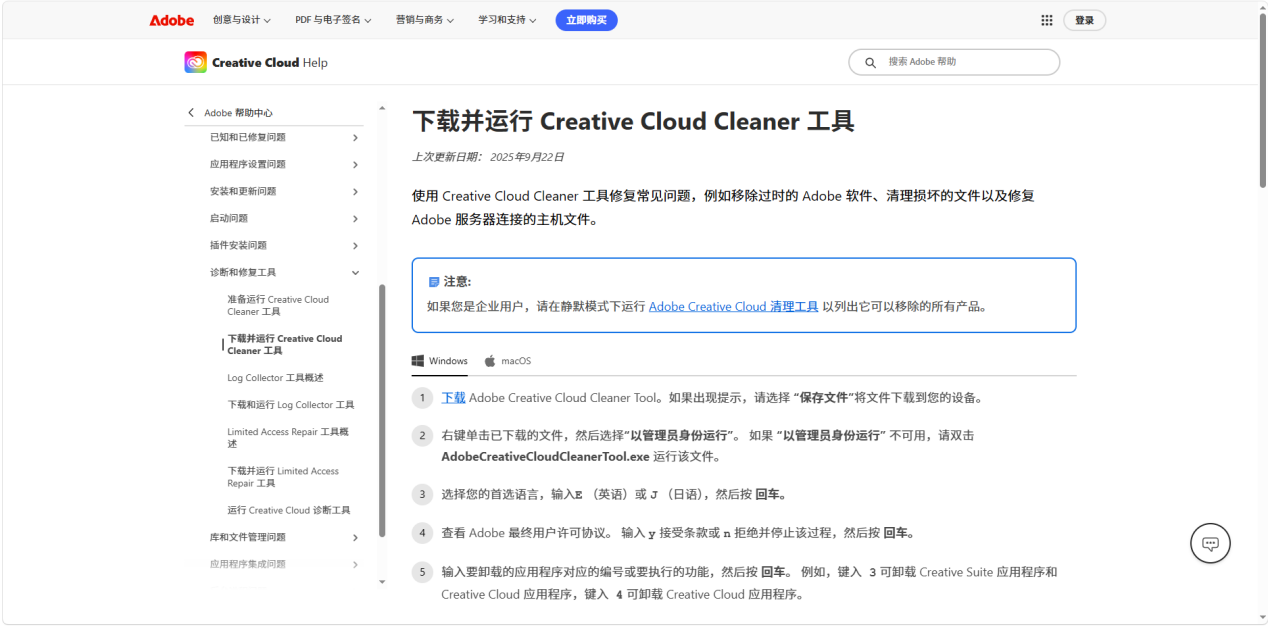
Task: Open the PDF 与电子签名 menu
Action: click(333, 20)
